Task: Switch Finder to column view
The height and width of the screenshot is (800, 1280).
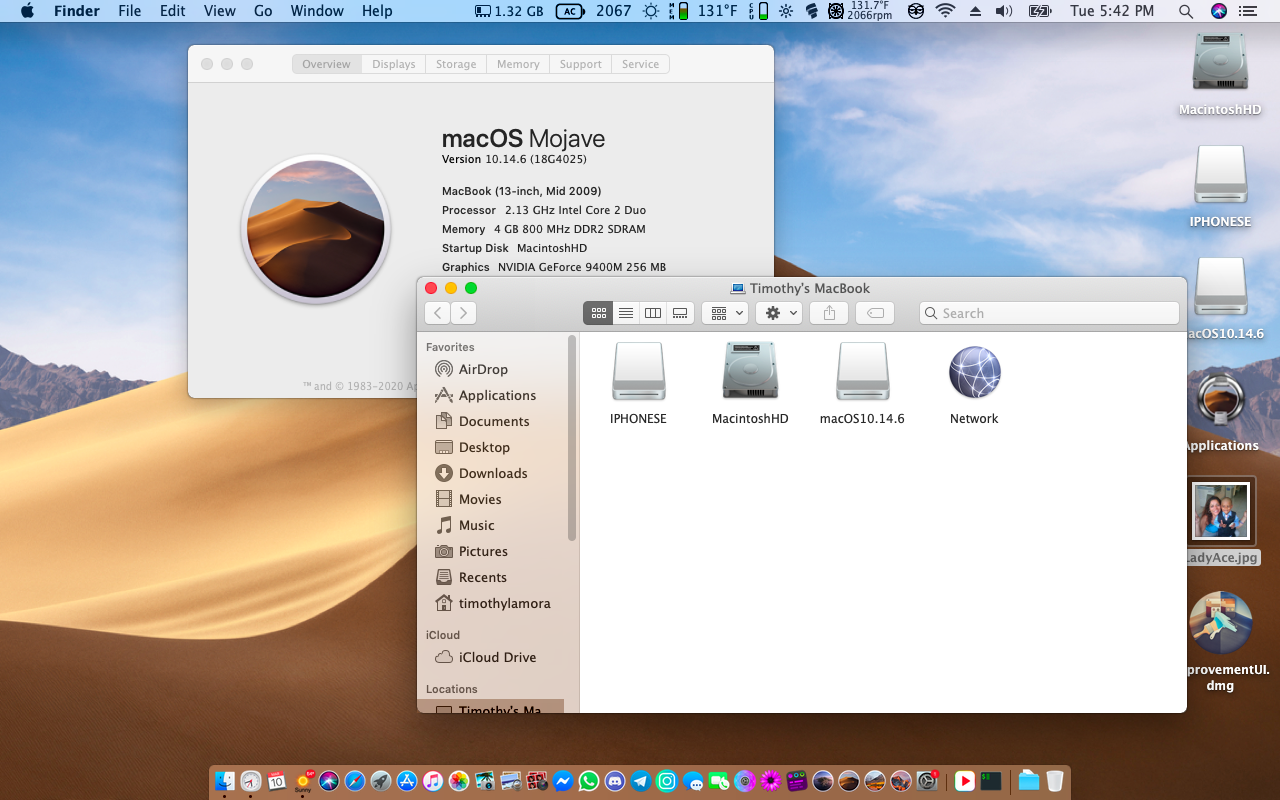Action: click(x=653, y=313)
